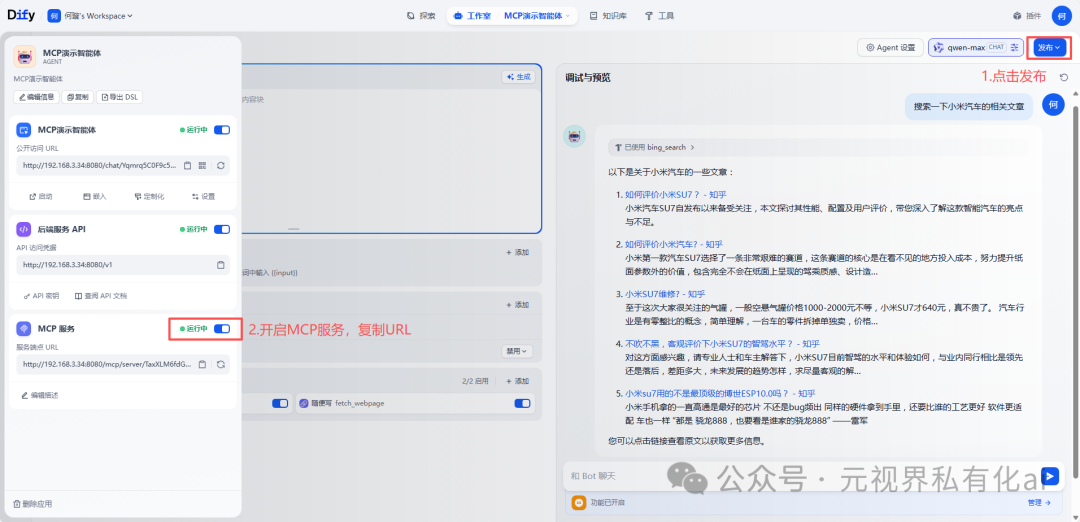Viewport: 1080px width, 522px height.
Task: Open link 小米su7用的不是最顶级的博世ESP10.0吗
Action: (x=720, y=394)
